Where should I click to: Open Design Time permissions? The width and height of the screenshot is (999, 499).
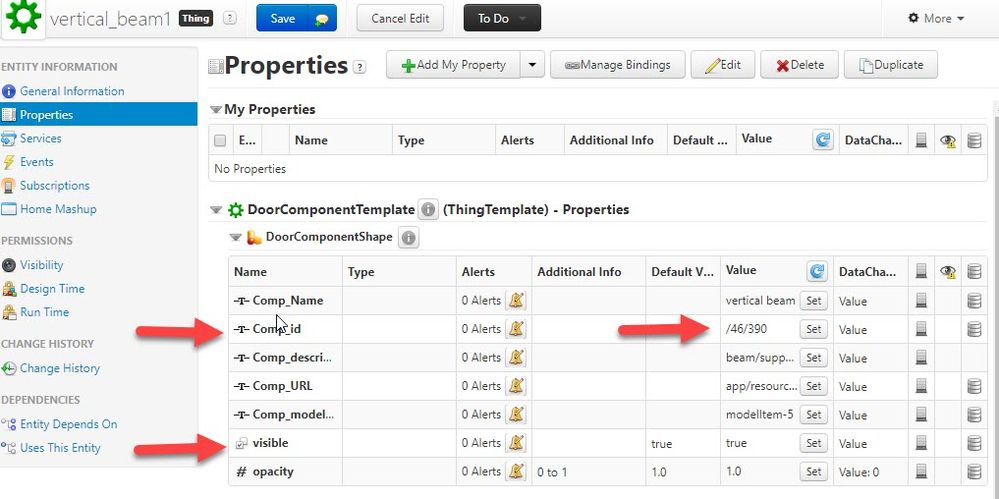pos(52,289)
